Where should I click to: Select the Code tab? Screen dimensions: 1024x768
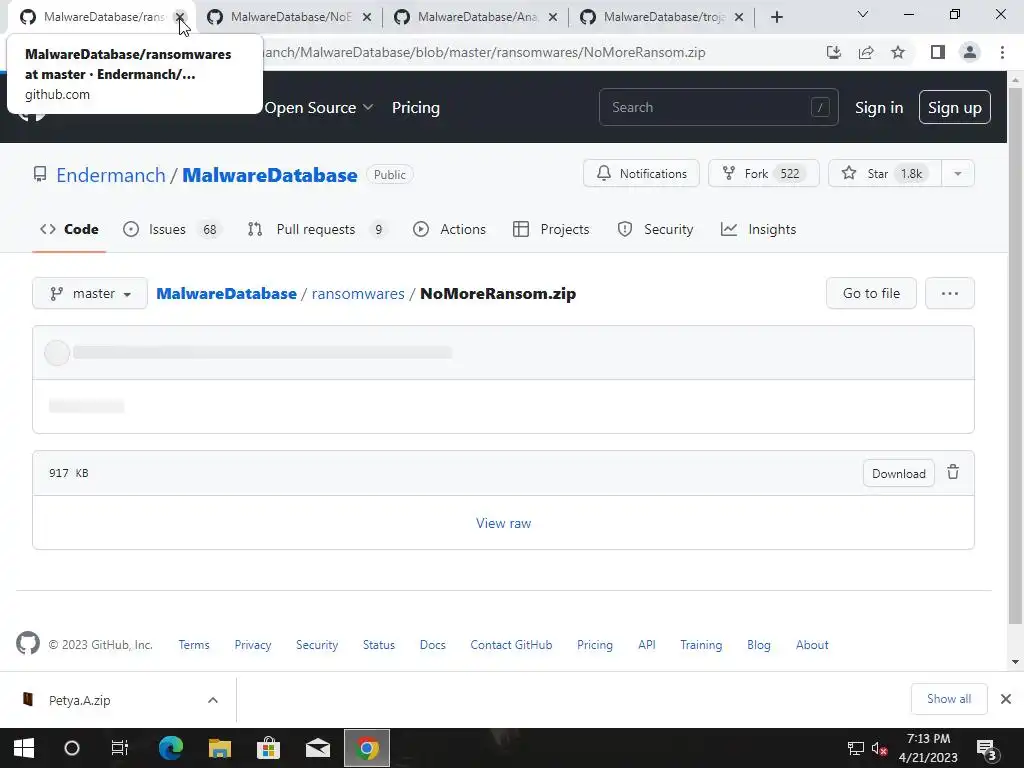coord(69,229)
